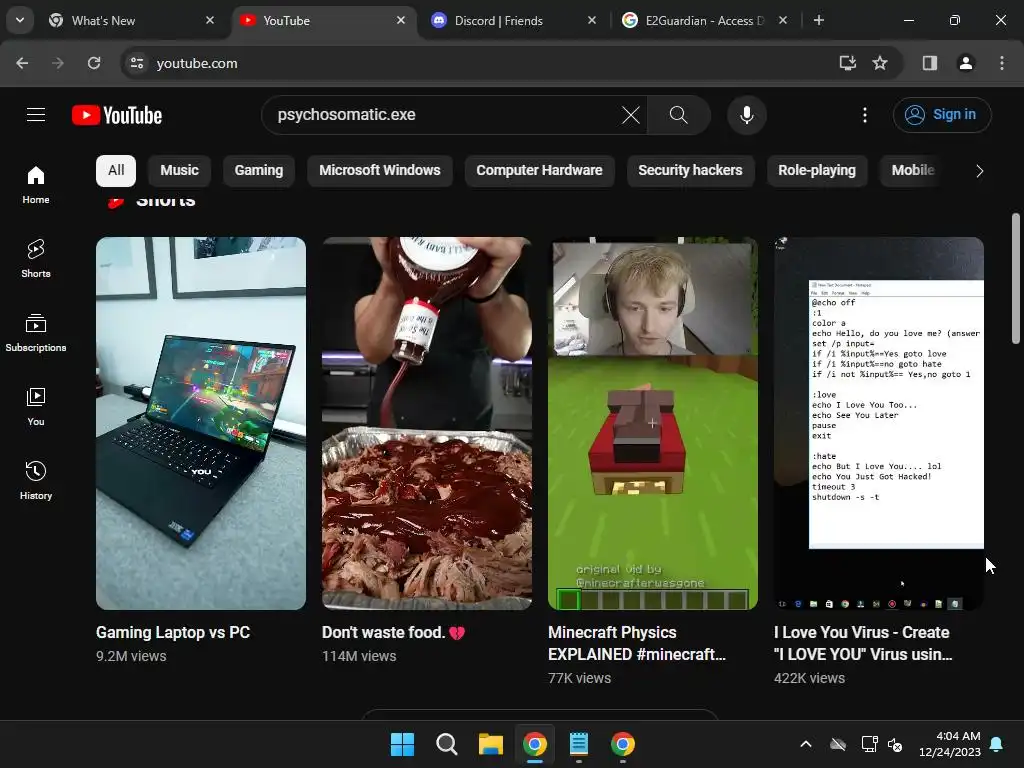This screenshot has height=768, width=1024.
Task: Clear the search text with X
Action: click(x=631, y=115)
